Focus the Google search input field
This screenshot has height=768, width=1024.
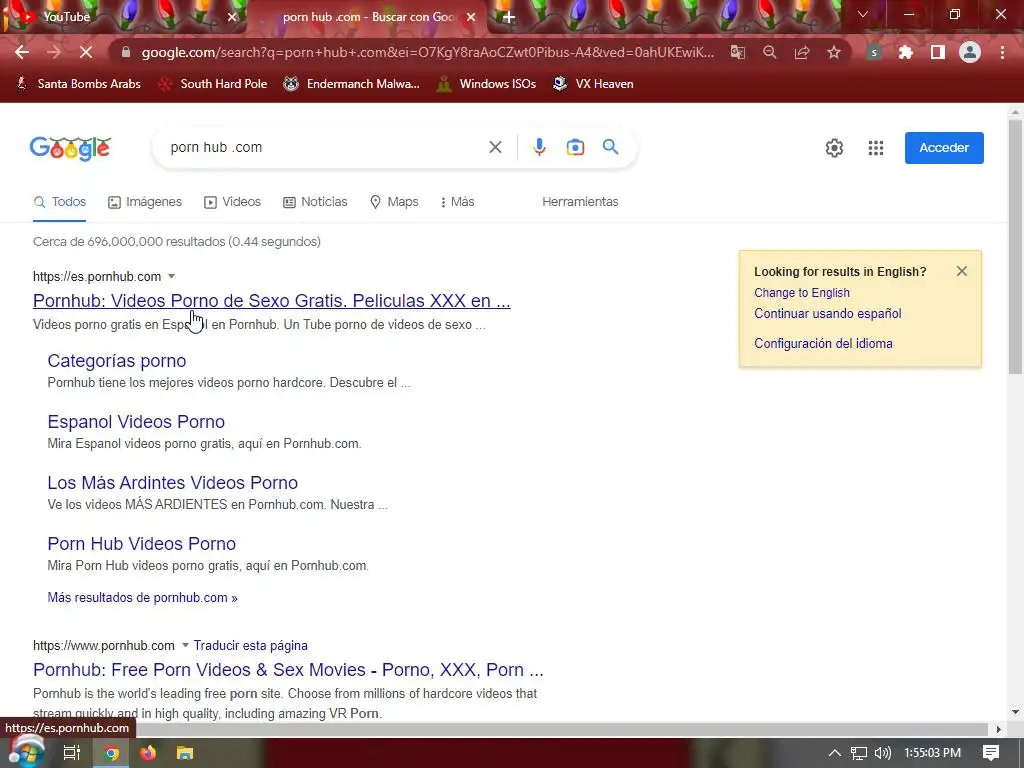323,148
